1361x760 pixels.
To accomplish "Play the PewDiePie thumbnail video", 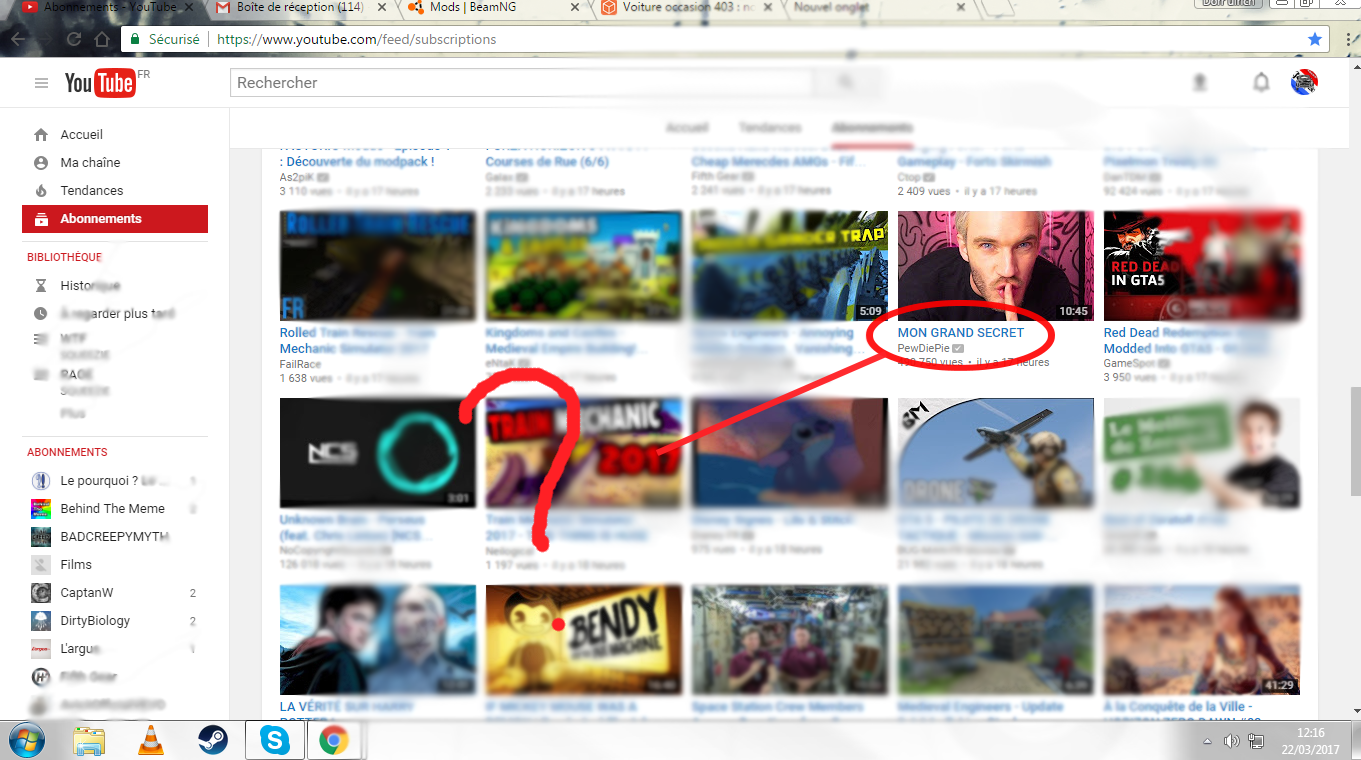I will [x=996, y=266].
